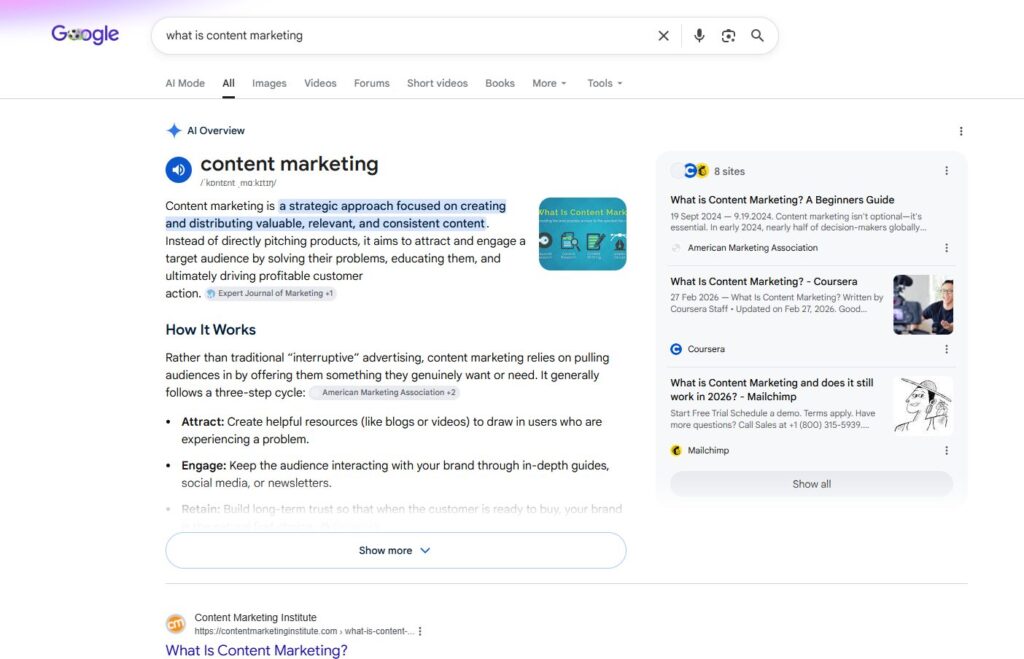Expand the More dropdown
Image resolution: width=1024 pixels, height=659 pixels.
(549, 84)
